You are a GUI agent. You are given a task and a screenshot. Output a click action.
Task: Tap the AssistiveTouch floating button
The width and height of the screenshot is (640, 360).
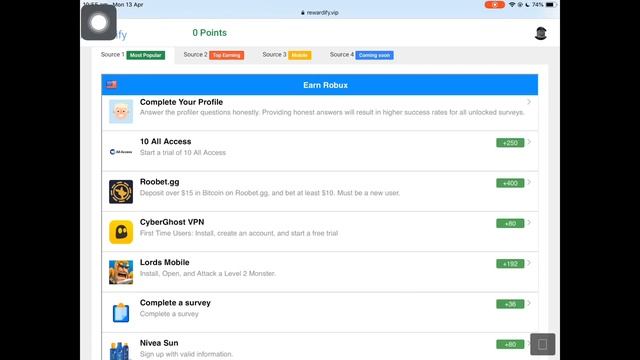(99, 22)
